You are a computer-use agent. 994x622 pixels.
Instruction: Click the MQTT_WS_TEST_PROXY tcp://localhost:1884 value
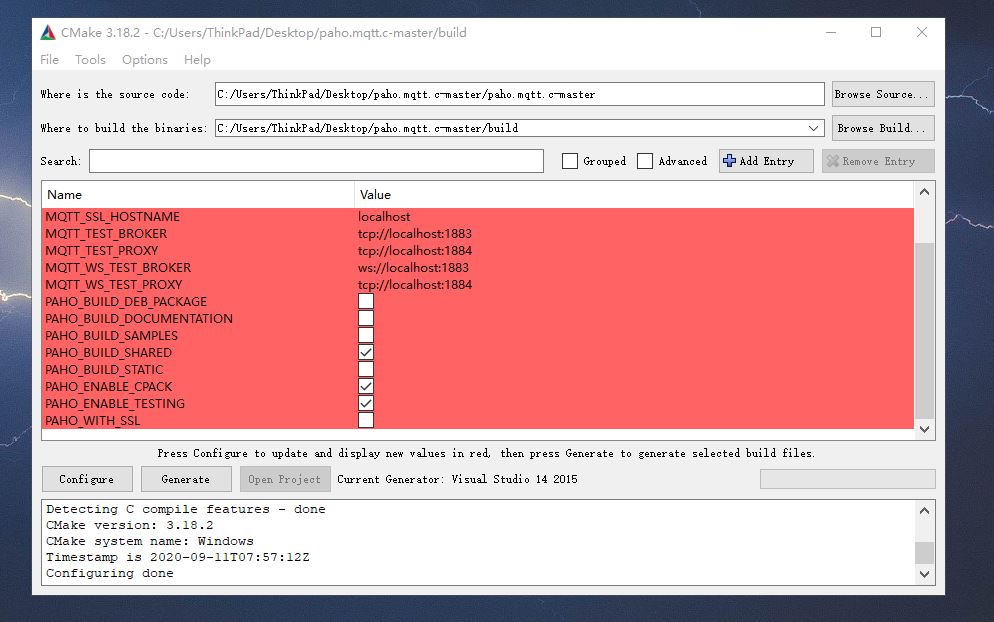point(415,285)
